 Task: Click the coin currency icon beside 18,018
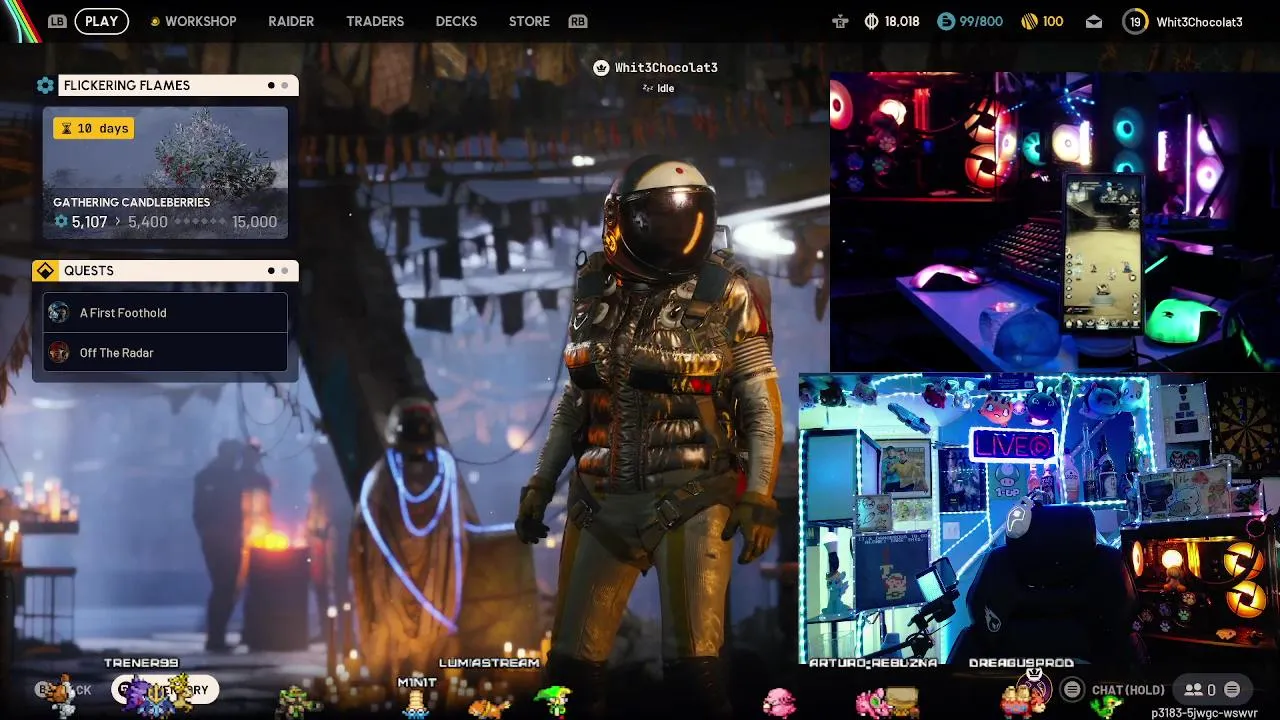(x=871, y=21)
